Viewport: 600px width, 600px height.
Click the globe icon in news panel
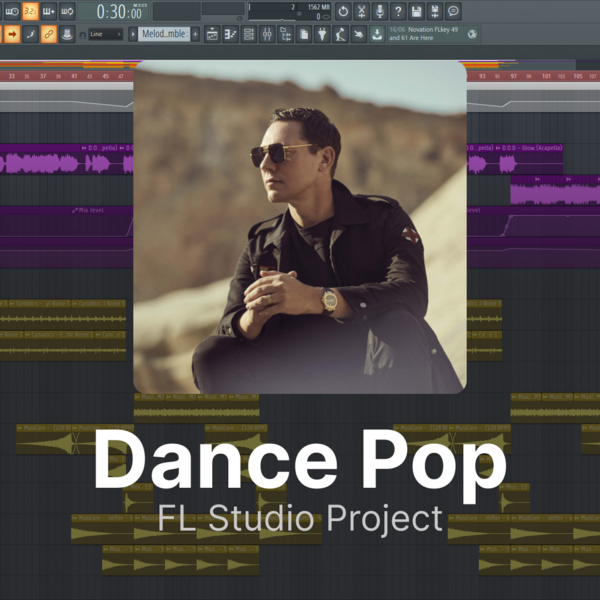472,34
